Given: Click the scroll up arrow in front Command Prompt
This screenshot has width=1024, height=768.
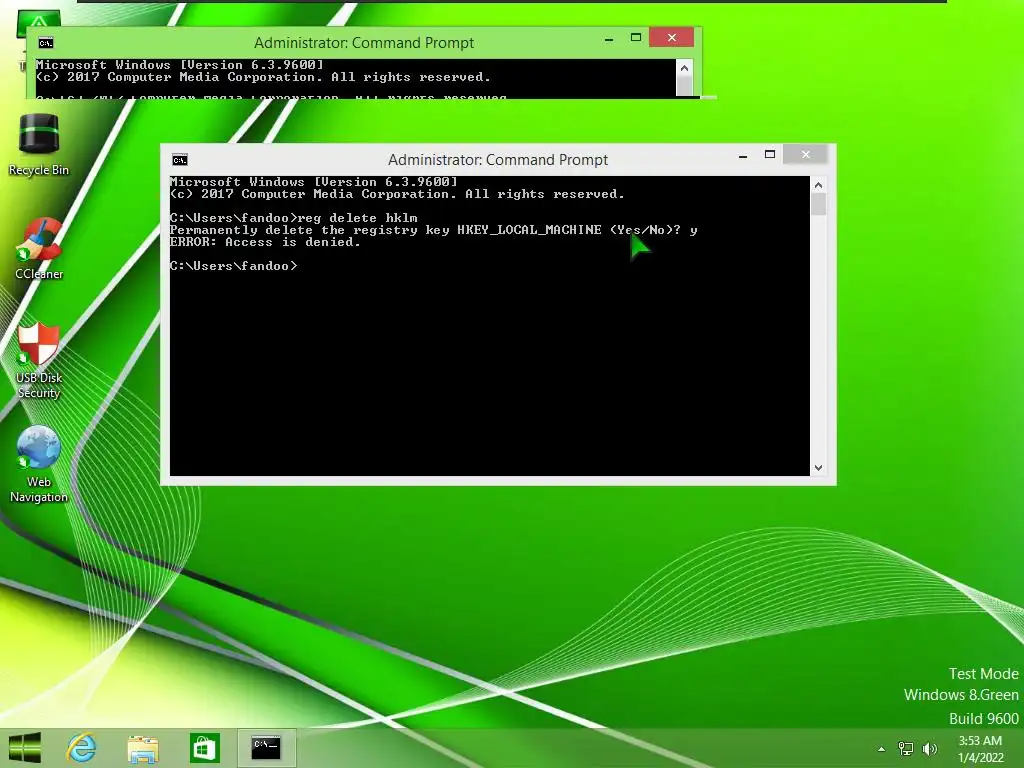Looking at the screenshot, I should click(x=818, y=185).
